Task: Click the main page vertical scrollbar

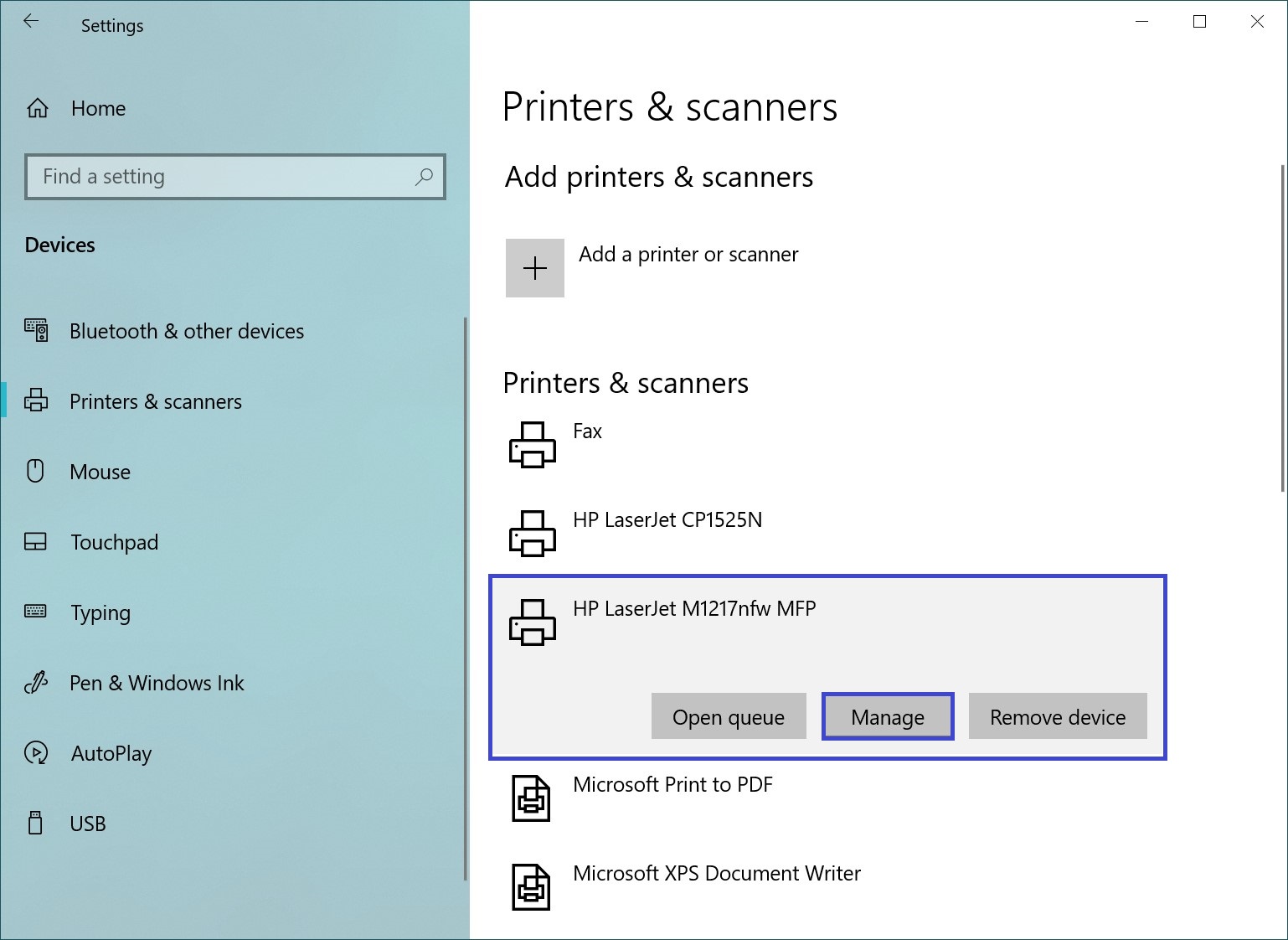Action: (x=1283, y=328)
